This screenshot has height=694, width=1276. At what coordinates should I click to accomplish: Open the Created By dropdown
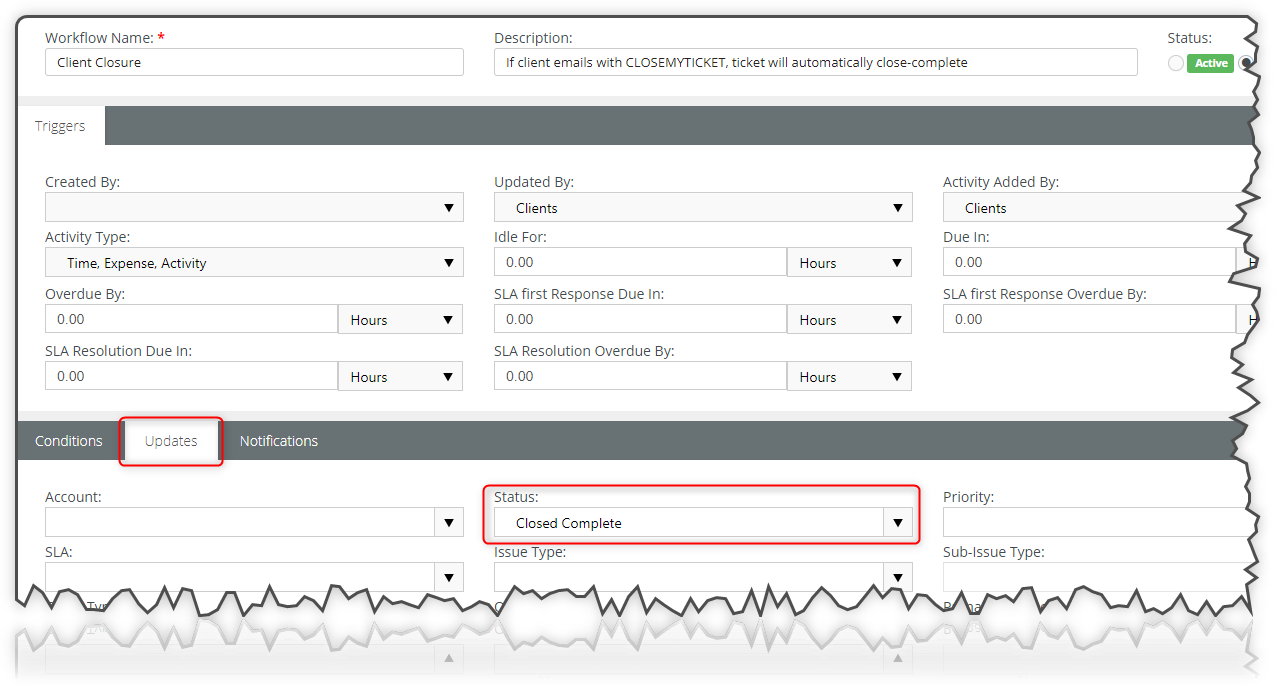[x=449, y=207]
